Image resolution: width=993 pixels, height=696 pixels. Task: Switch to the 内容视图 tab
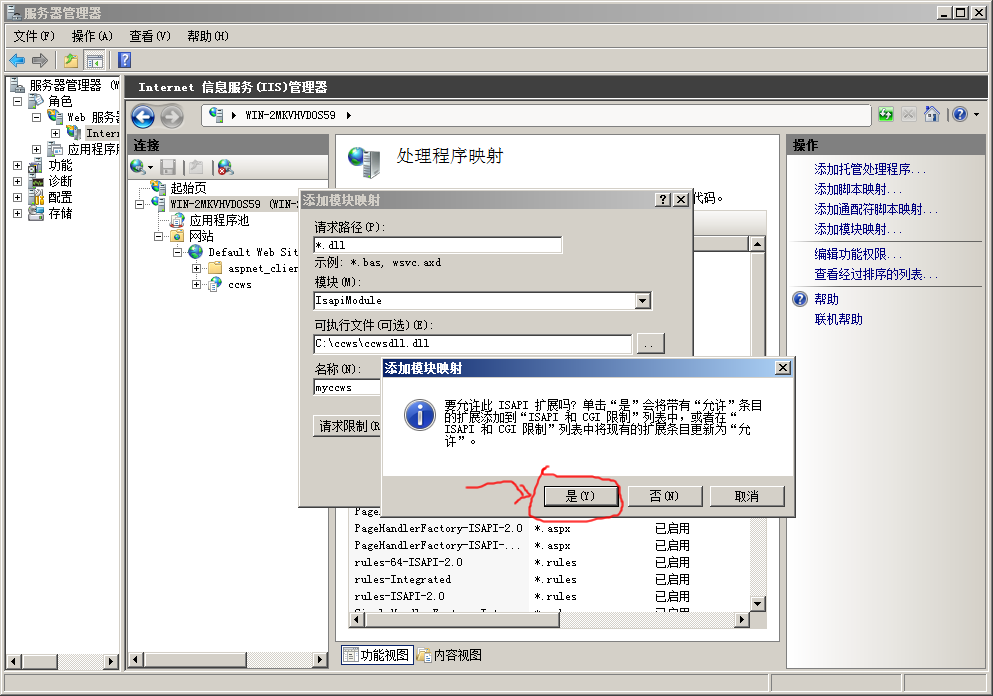pos(450,655)
